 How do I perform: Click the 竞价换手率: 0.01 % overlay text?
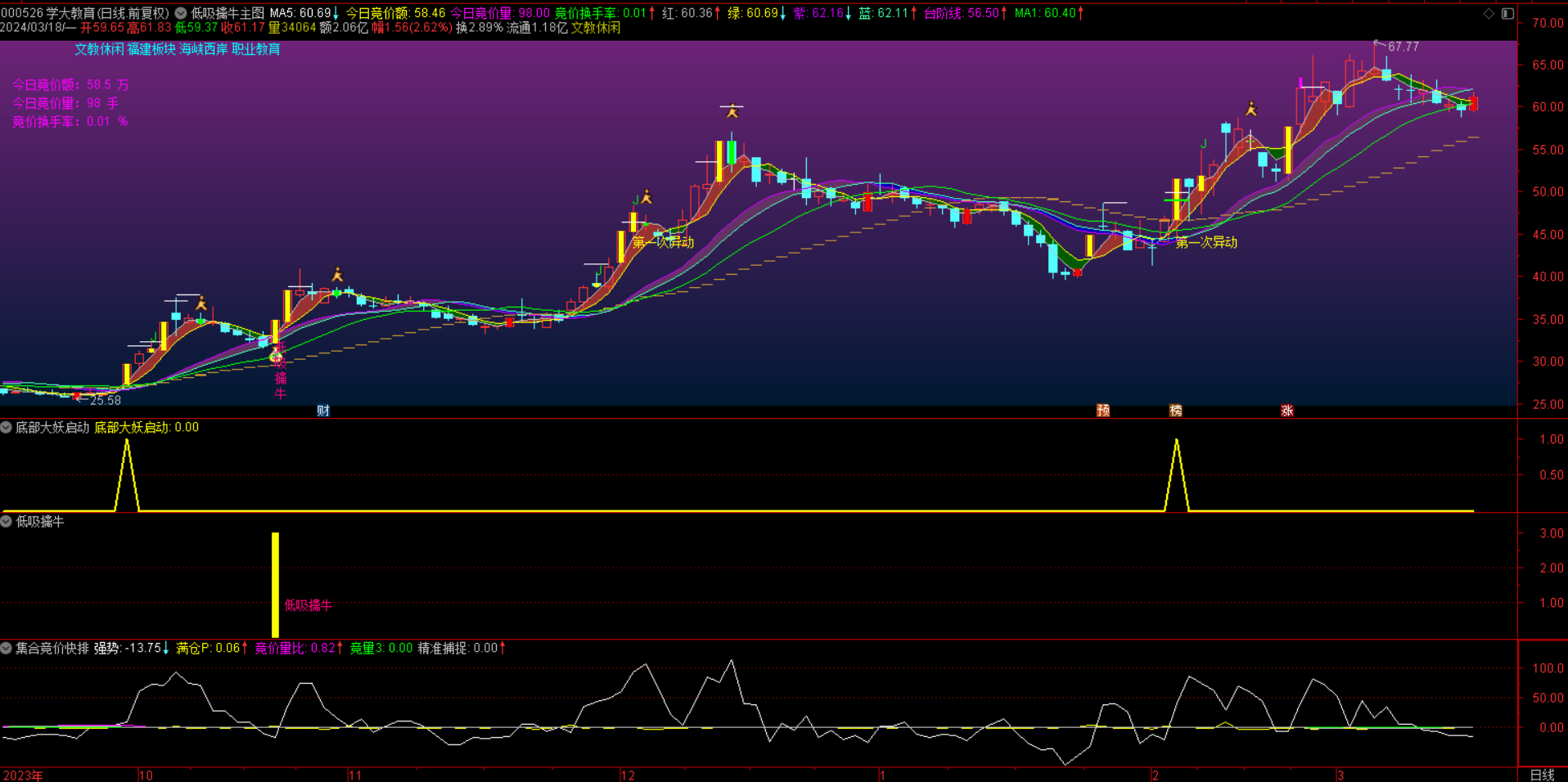(x=70, y=121)
